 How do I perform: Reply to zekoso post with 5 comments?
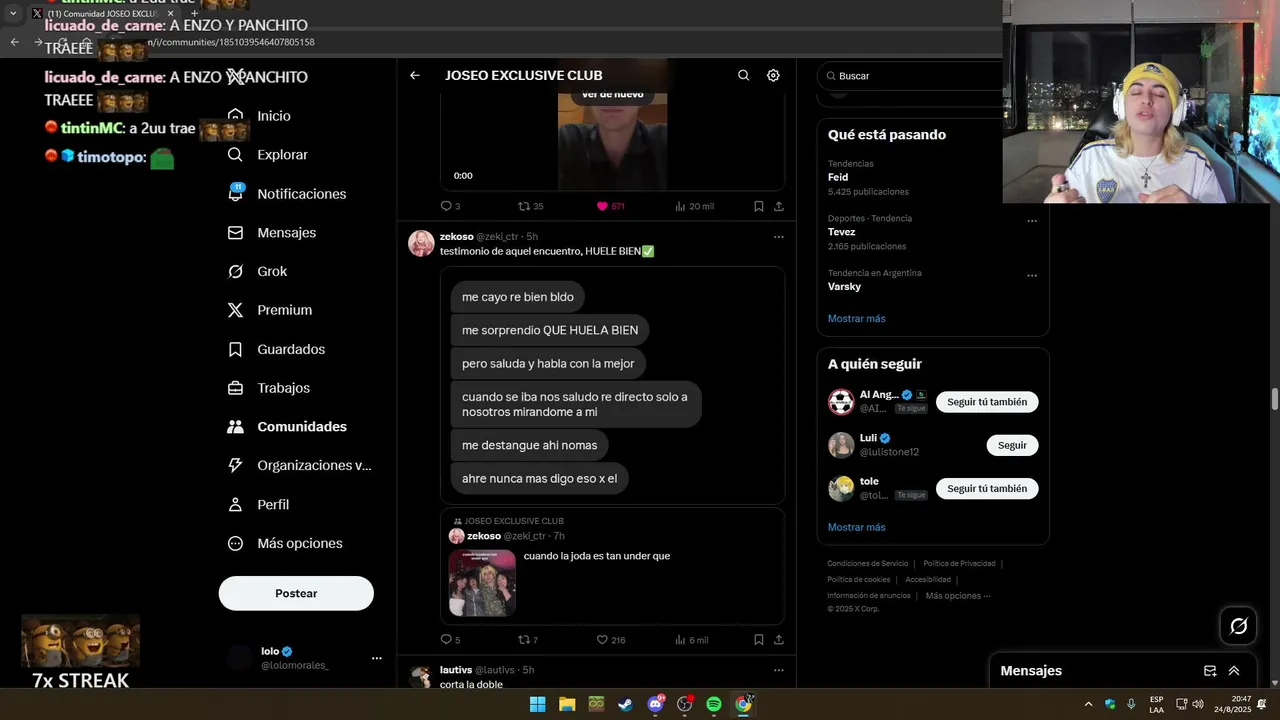pos(451,640)
